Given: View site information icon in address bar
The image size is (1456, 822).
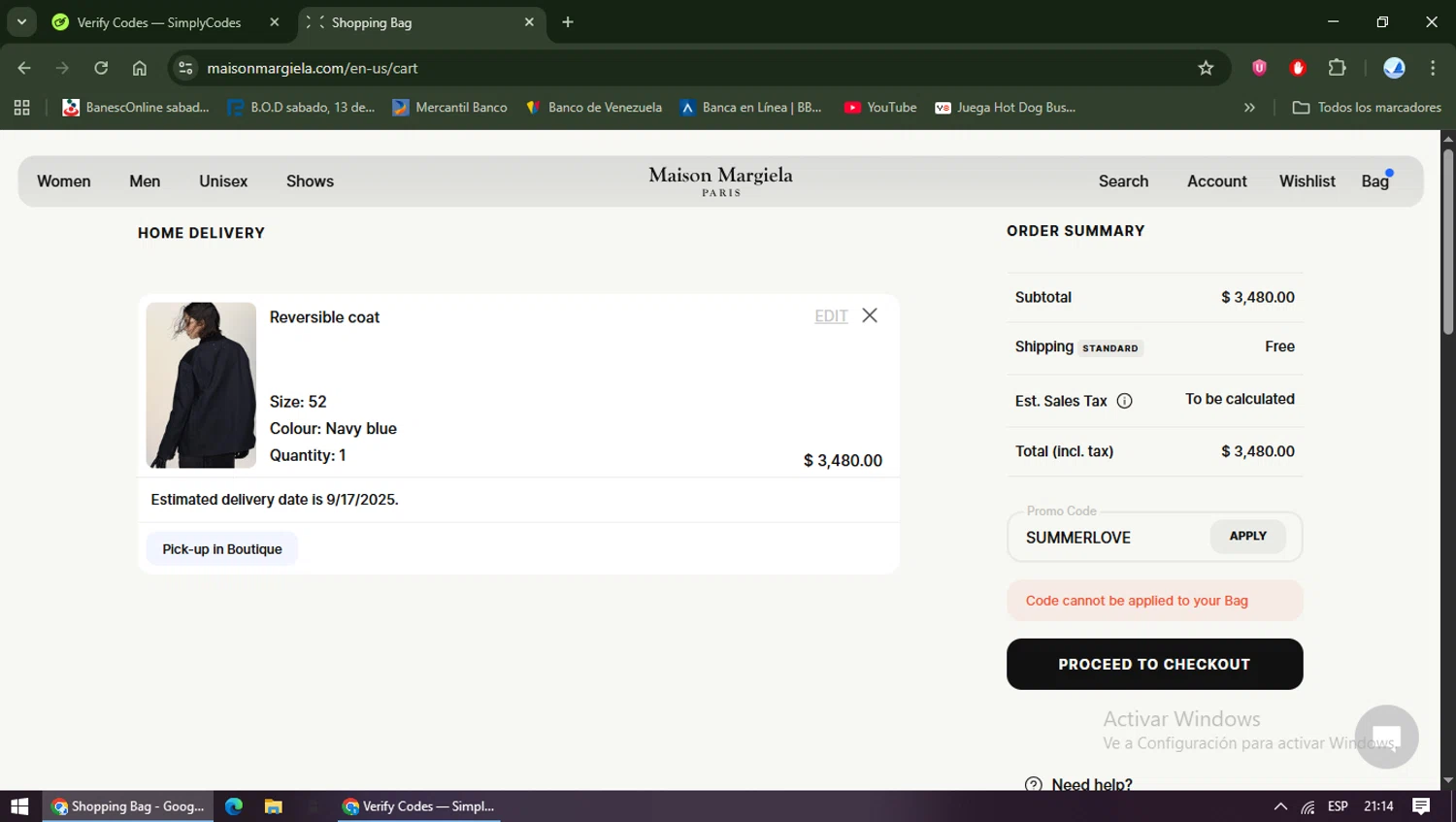Looking at the screenshot, I should pos(186,68).
